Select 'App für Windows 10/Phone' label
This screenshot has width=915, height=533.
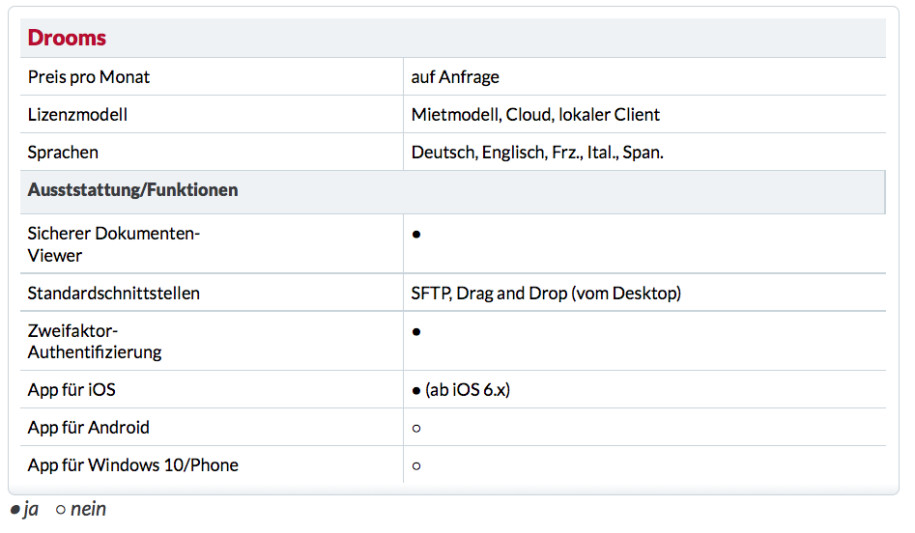pos(132,465)
